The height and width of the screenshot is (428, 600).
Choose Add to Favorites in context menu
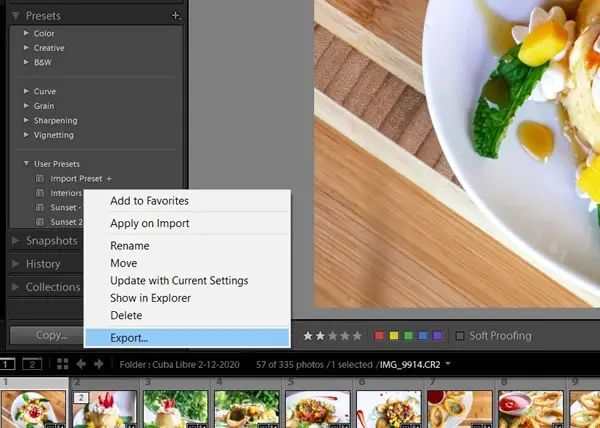[188, 201]
